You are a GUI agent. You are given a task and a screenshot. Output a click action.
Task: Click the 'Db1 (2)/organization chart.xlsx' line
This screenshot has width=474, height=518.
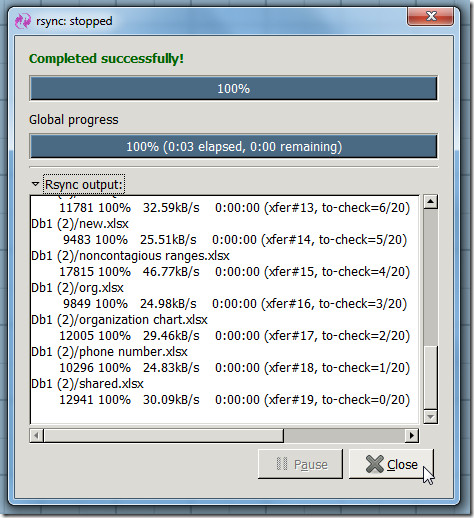tap(119, 320)
